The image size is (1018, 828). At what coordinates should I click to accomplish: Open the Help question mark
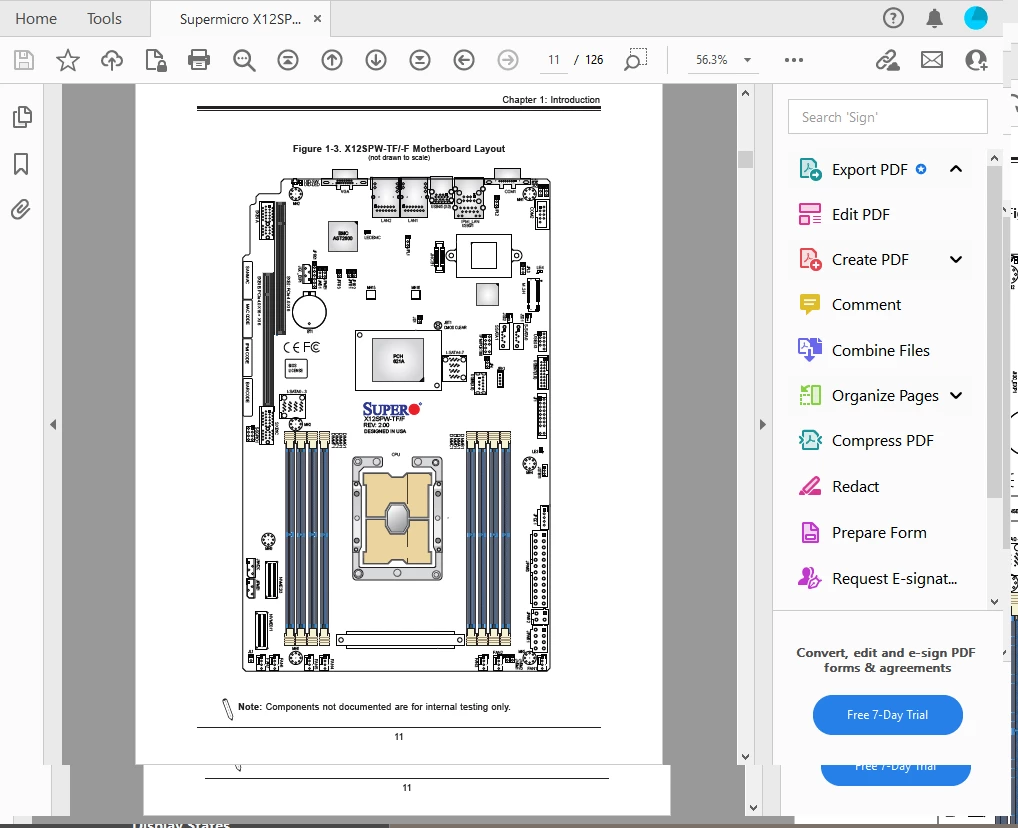pos(893,18)
